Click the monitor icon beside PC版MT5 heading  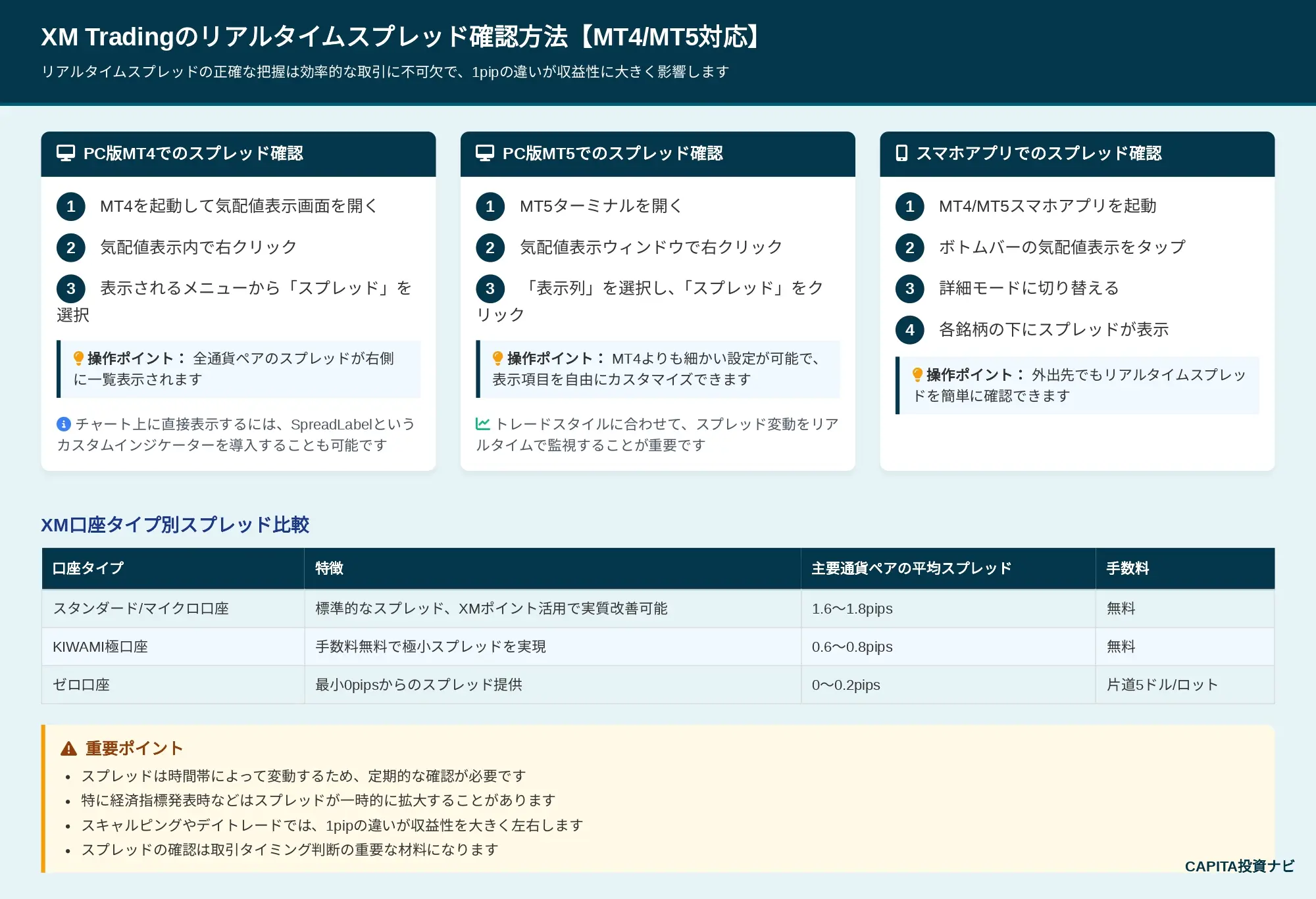[485, 153]
